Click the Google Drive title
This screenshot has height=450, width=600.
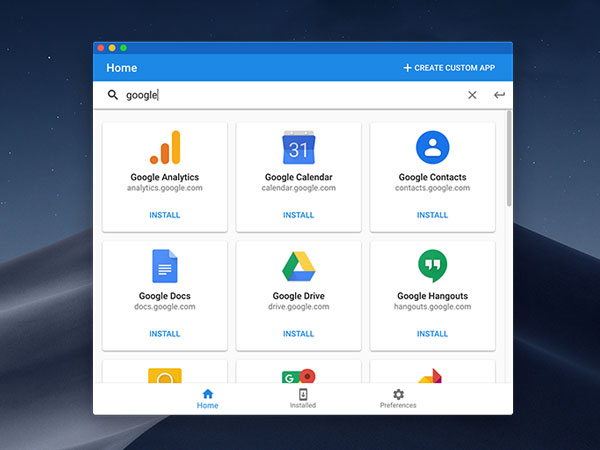point(298,296)
